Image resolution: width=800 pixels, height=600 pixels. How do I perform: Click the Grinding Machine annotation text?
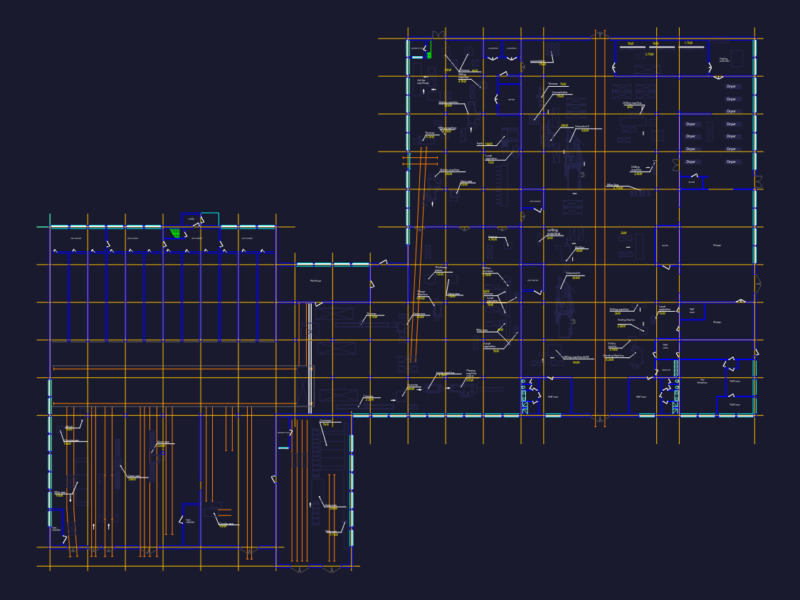626,320
